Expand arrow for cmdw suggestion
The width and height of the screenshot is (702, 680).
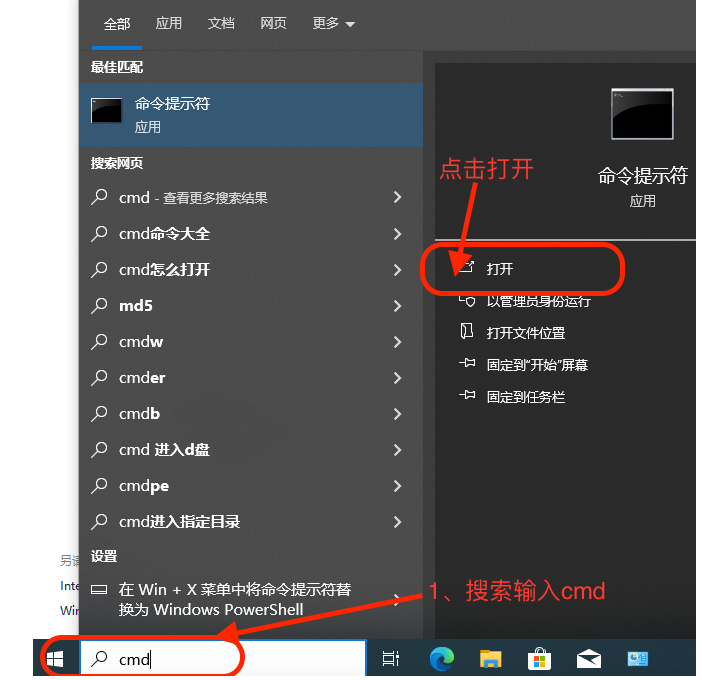click(x=397, y=342)
